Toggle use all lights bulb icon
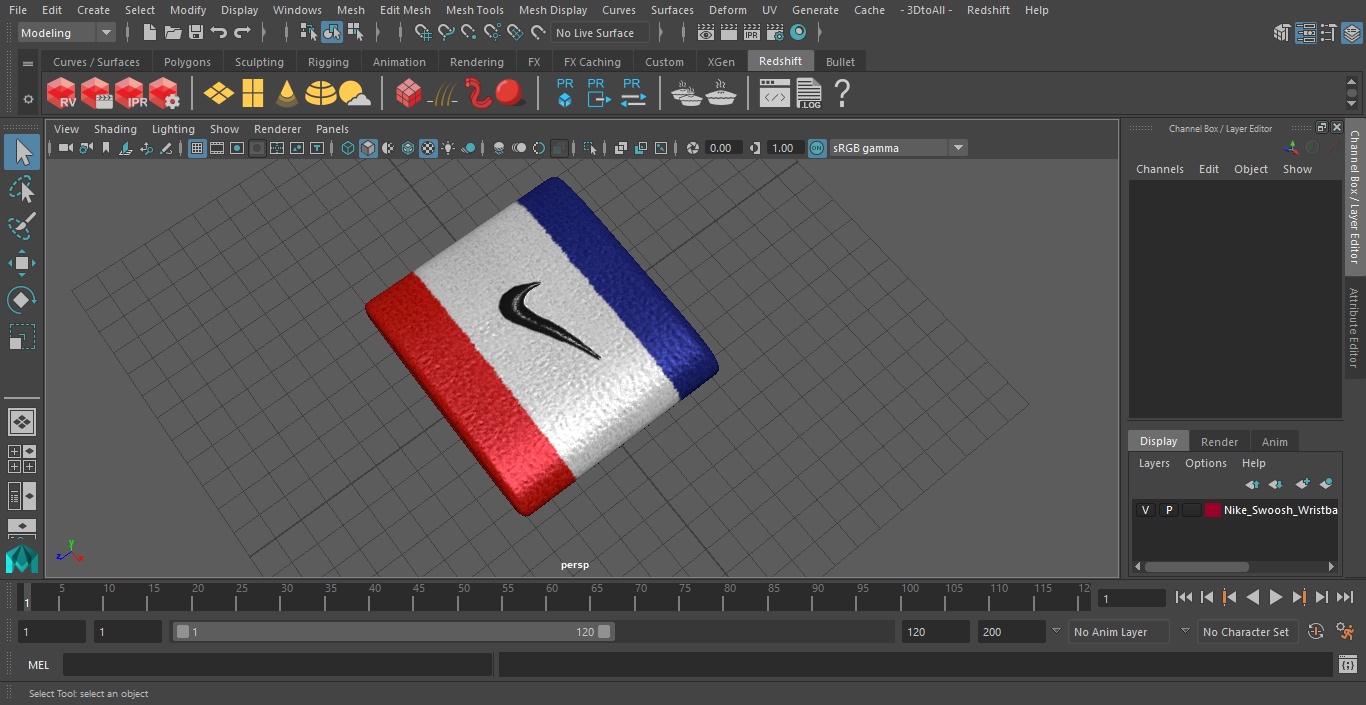This screenshot has width=1366, height=705. coord(448,148)
